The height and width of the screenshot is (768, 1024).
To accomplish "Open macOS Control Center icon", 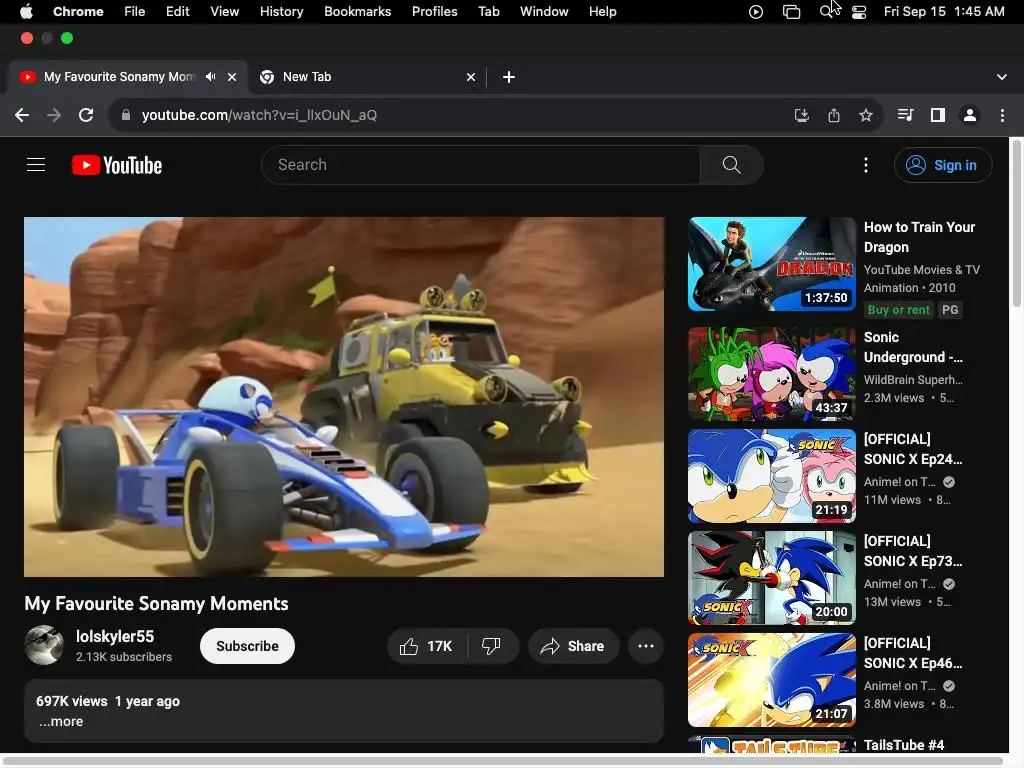I will [859, 12].
